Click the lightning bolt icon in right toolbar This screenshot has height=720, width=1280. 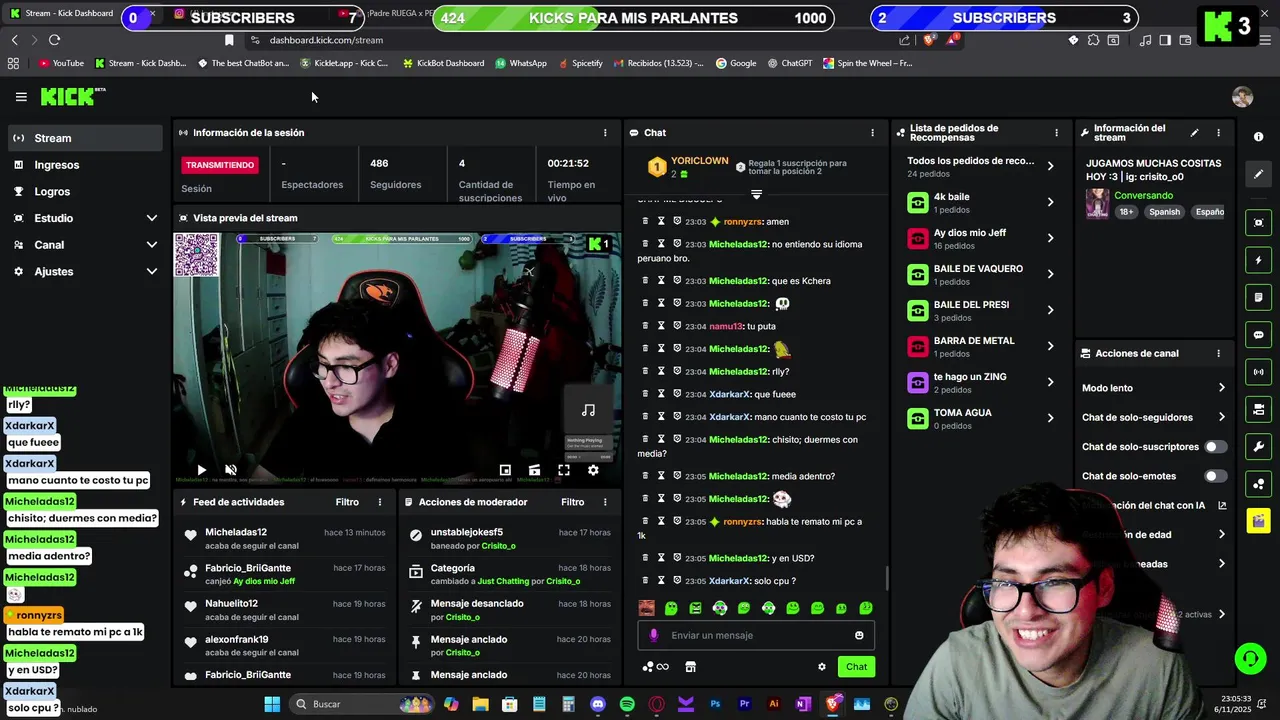click(x=1259, y=260)
